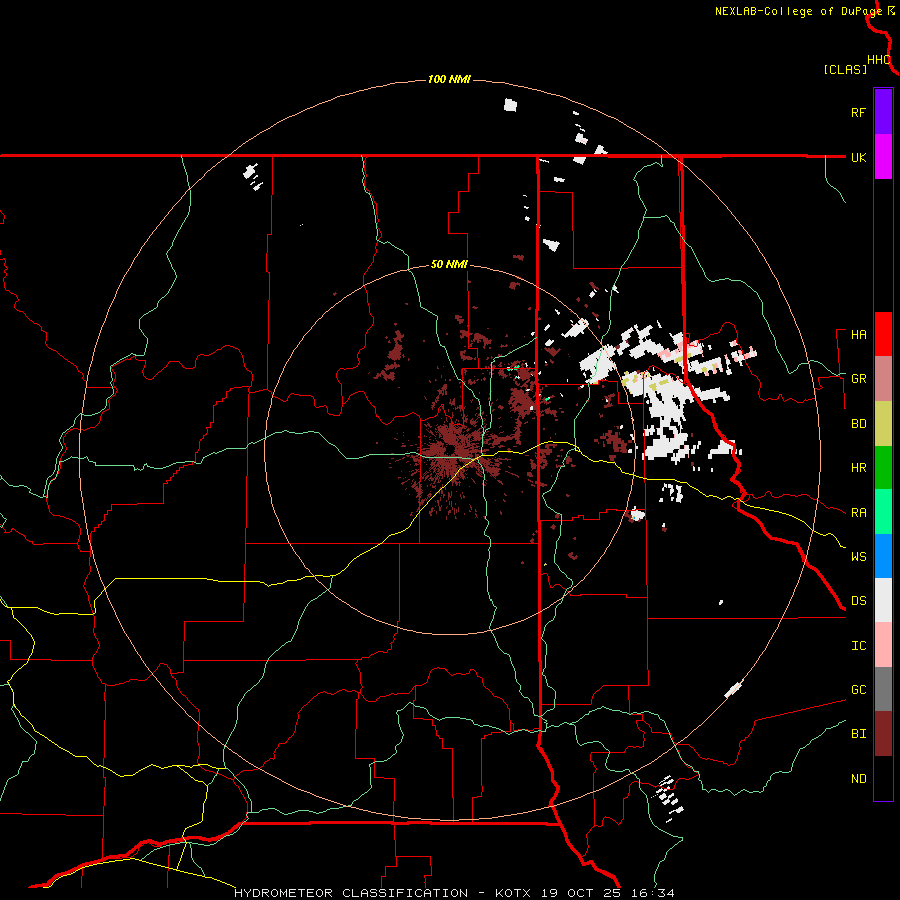Click the magenta UK color swatch

pyautogui.click(x=883, y=157)
